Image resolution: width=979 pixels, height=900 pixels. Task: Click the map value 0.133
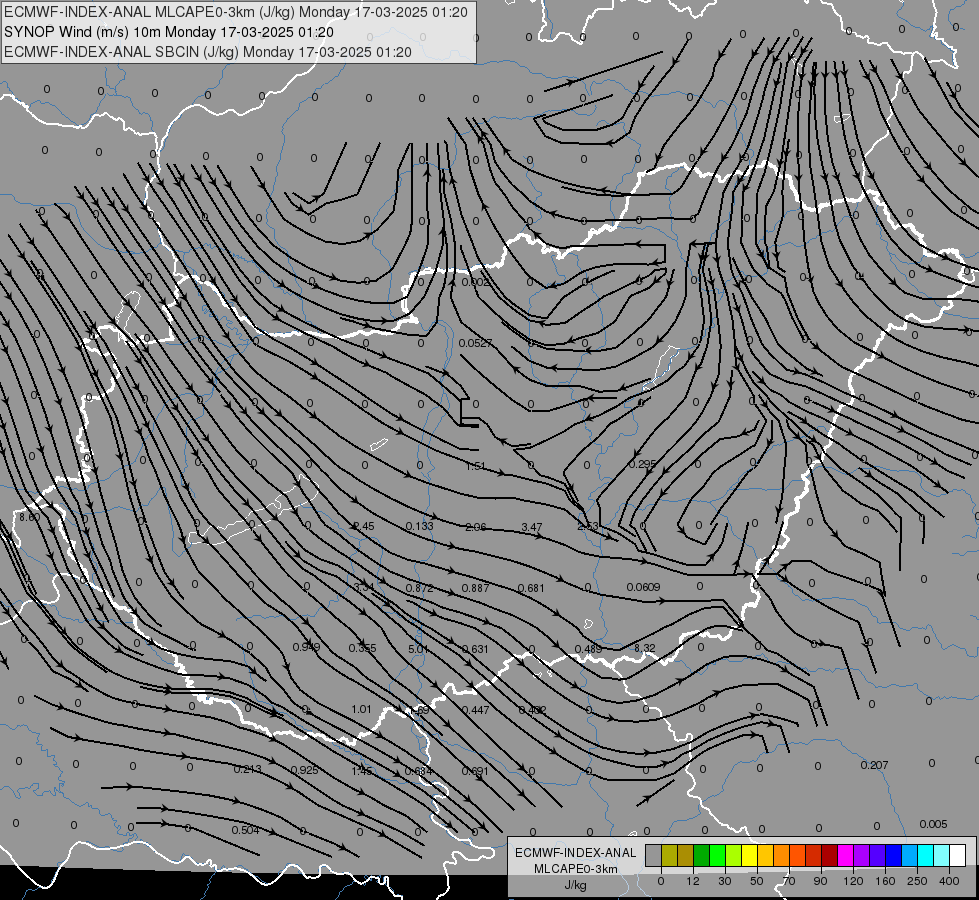point(420,526)
